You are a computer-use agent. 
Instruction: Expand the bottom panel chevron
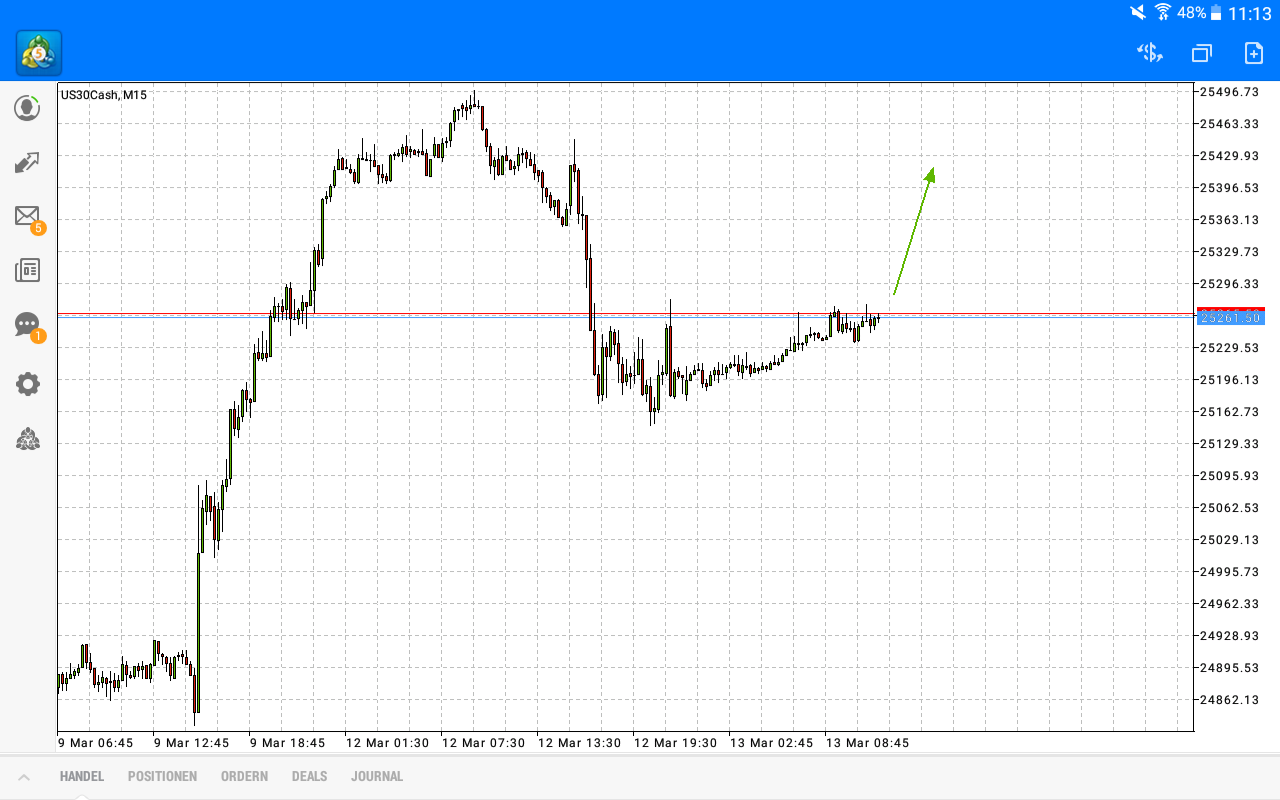click(x=25, y=776)
